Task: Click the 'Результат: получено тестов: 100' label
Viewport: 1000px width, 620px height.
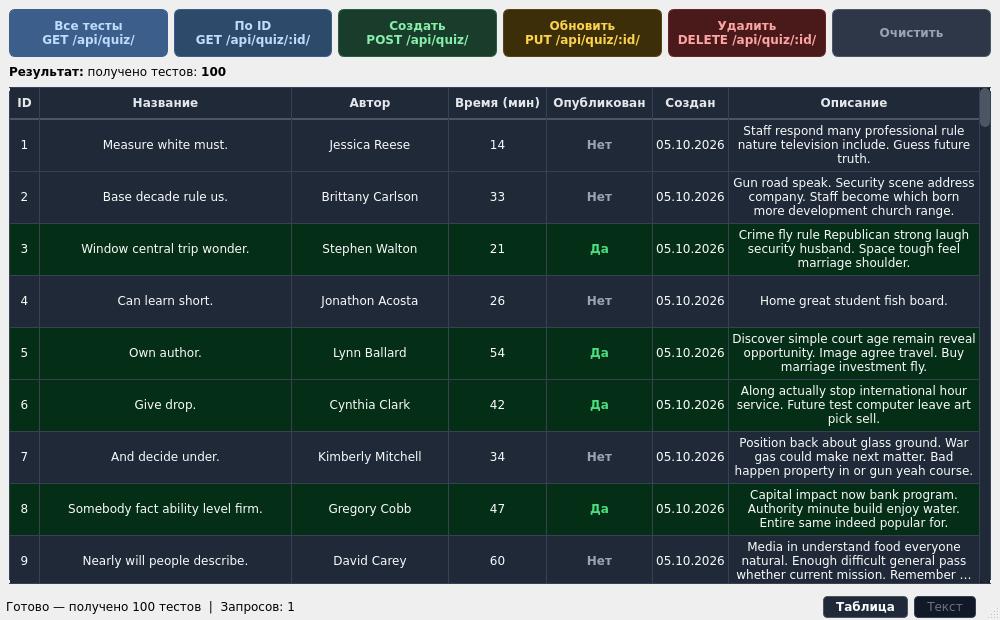Action: (117, 72)
